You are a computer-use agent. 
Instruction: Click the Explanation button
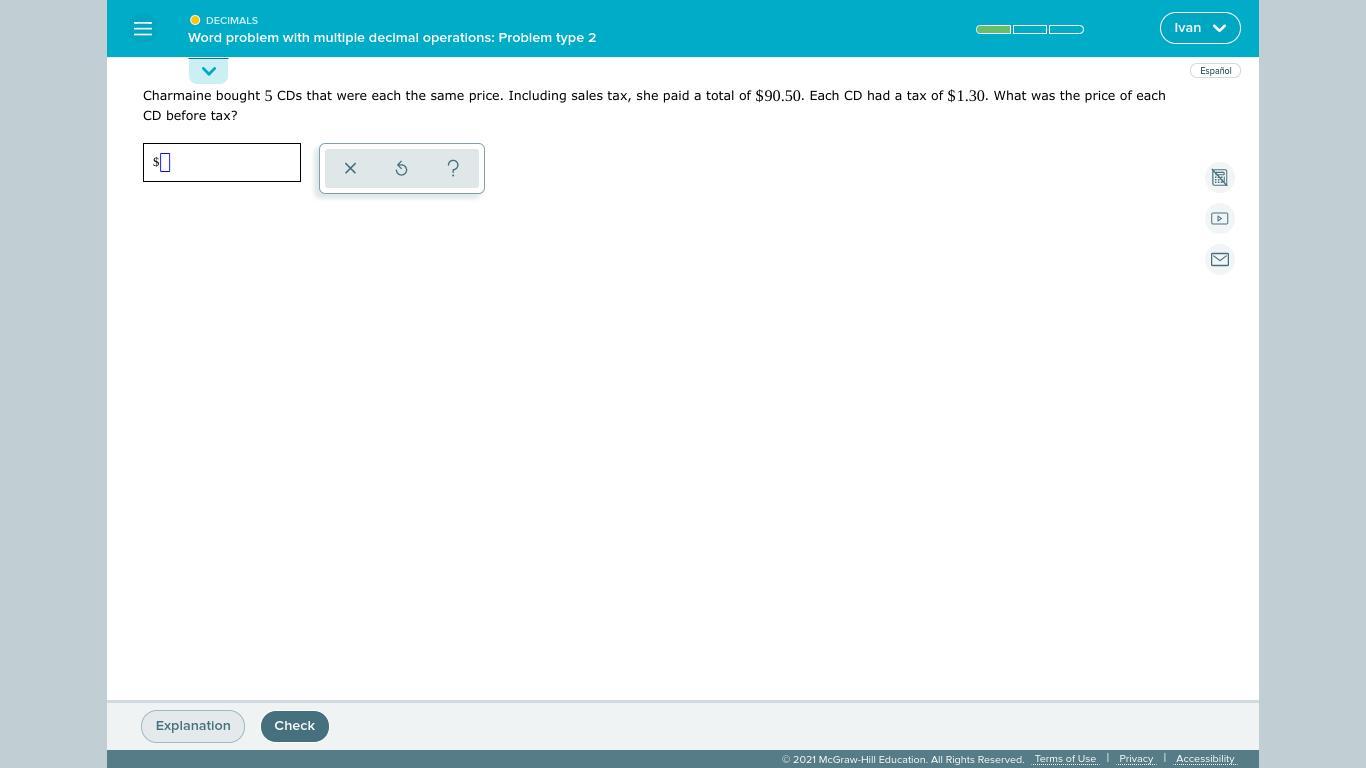click(193, 726)
